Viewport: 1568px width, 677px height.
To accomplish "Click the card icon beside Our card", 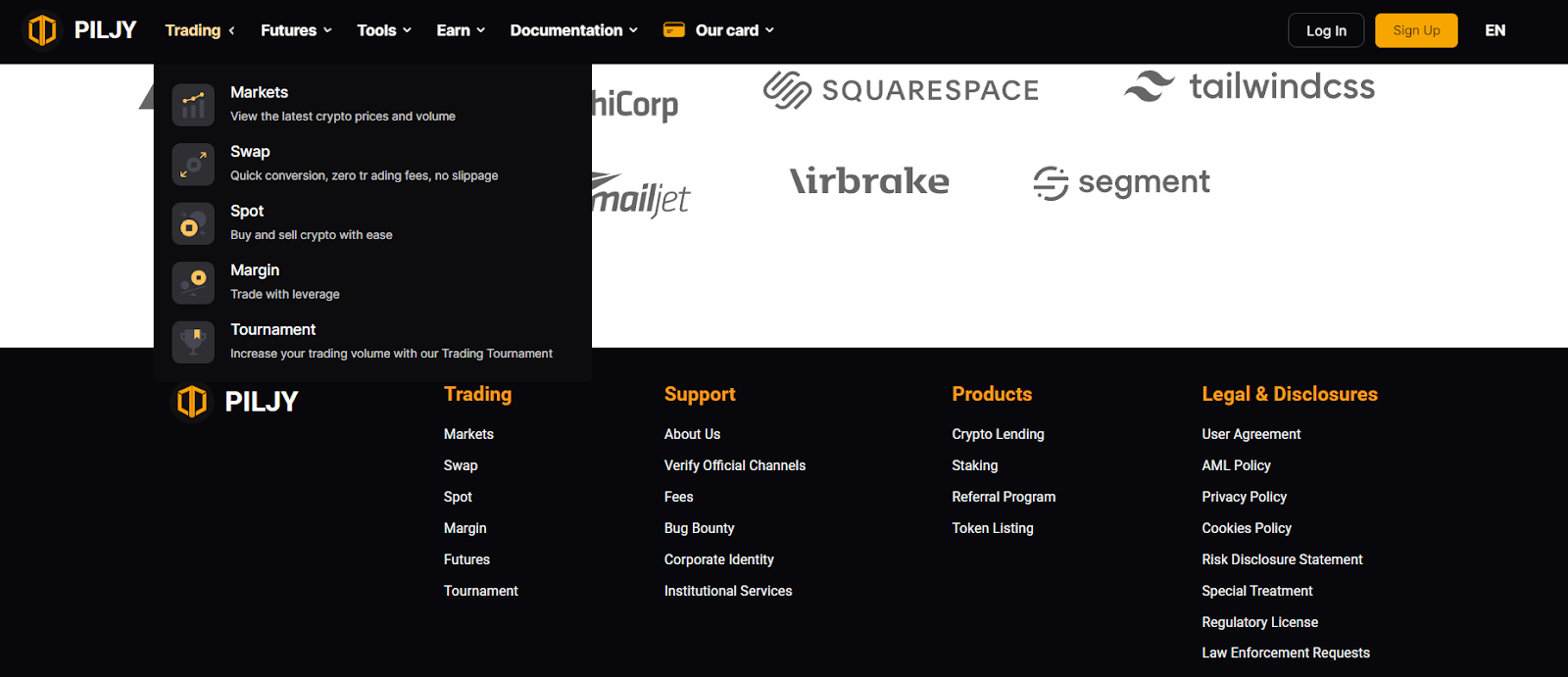I will pyautogui.click(x=674, y=30).
